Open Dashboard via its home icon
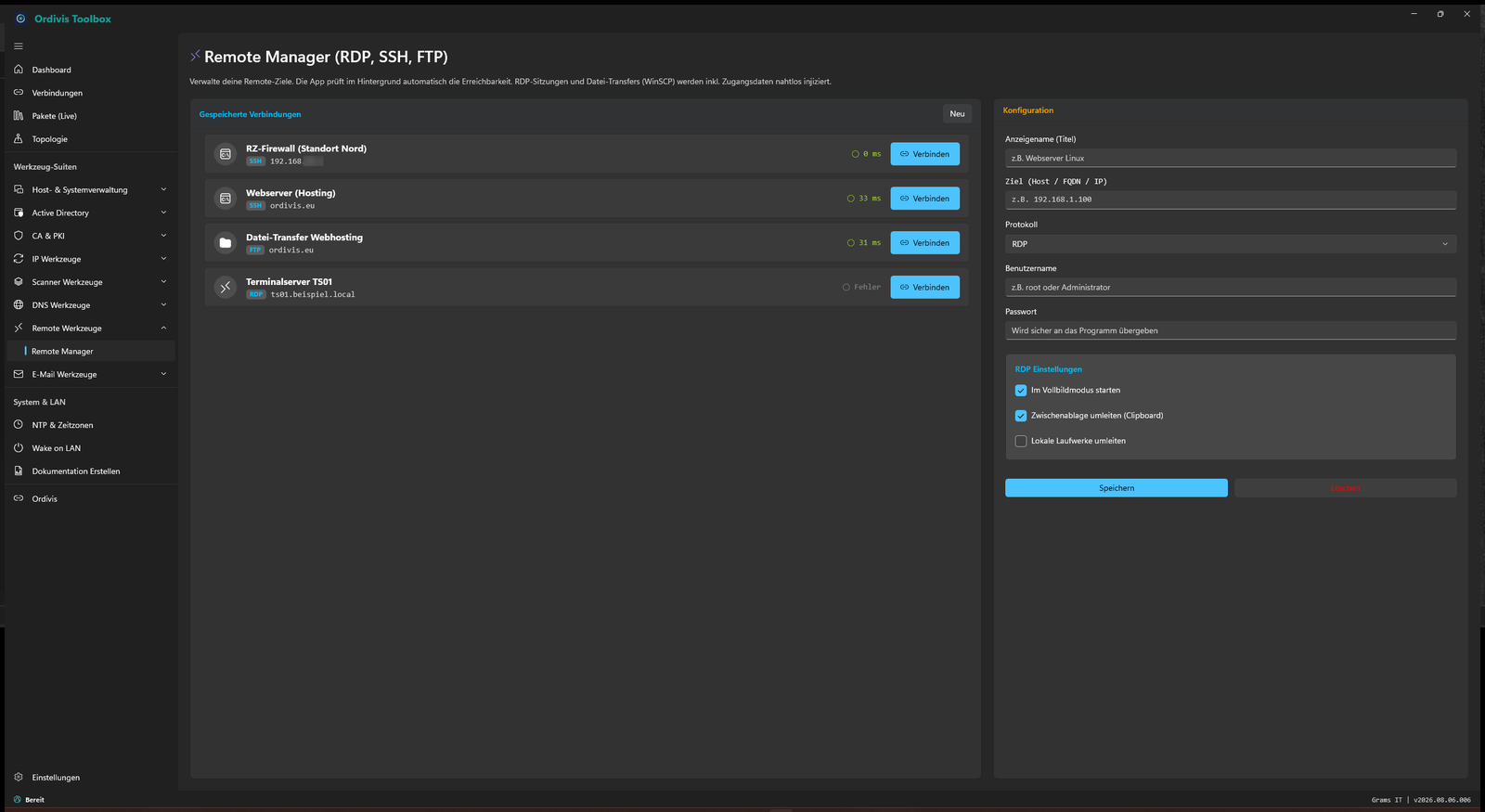This screenshot has height=812, width=1485. pos(19,70)
